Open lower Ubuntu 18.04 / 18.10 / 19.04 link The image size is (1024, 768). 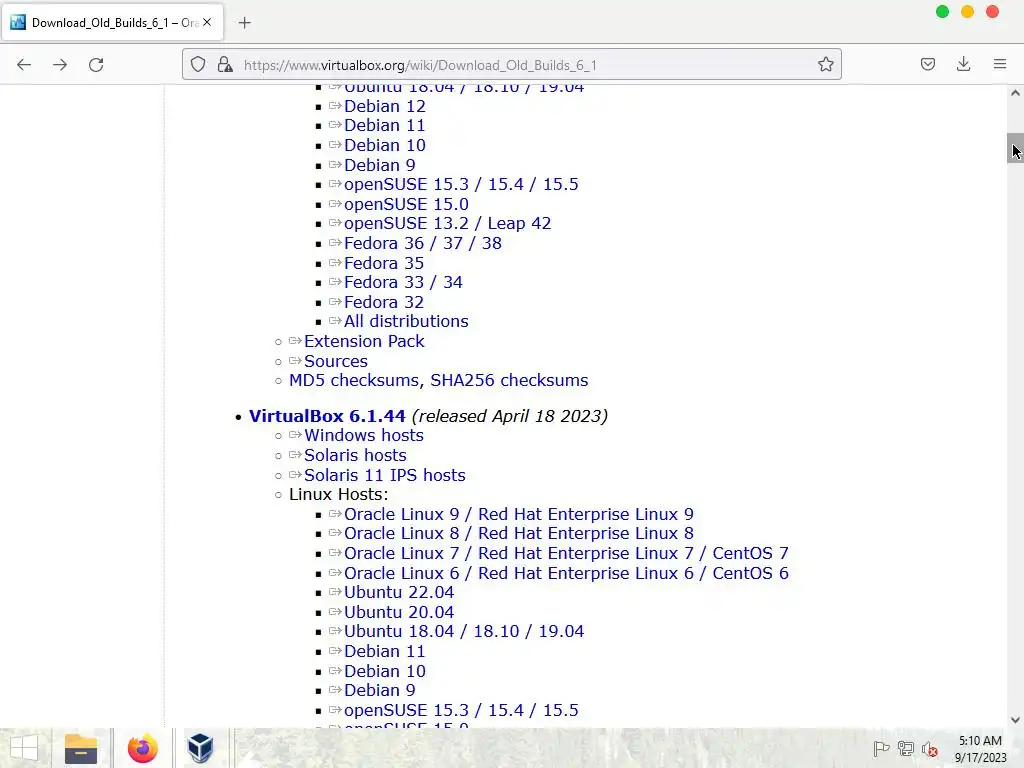click(464, 632)
